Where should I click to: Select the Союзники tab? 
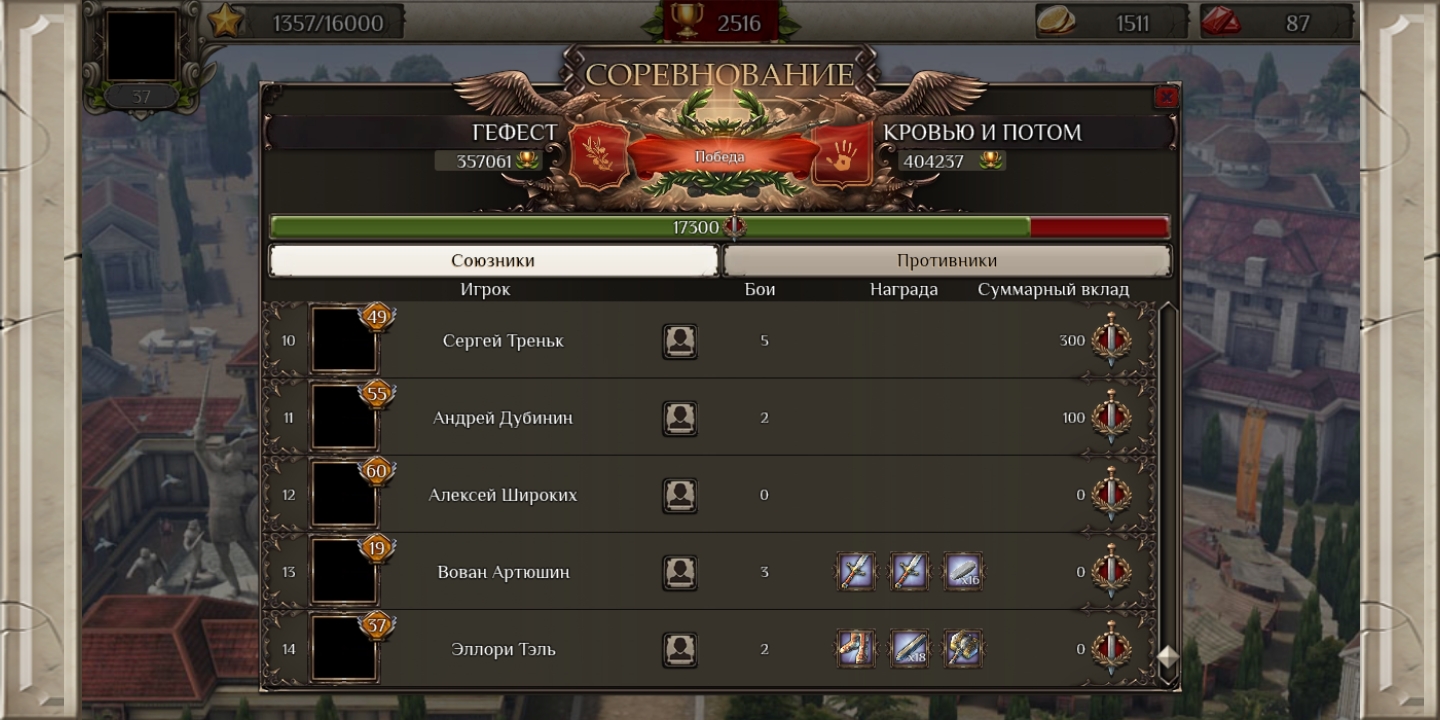point(494,261)
